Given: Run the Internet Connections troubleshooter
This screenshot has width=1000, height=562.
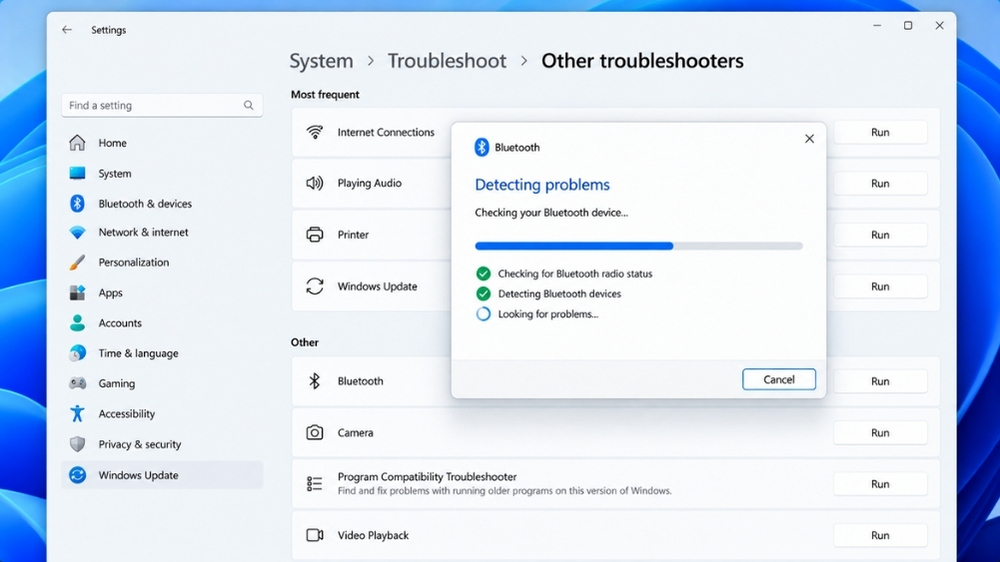Looking at the screenshot, I should click(880, 132).
